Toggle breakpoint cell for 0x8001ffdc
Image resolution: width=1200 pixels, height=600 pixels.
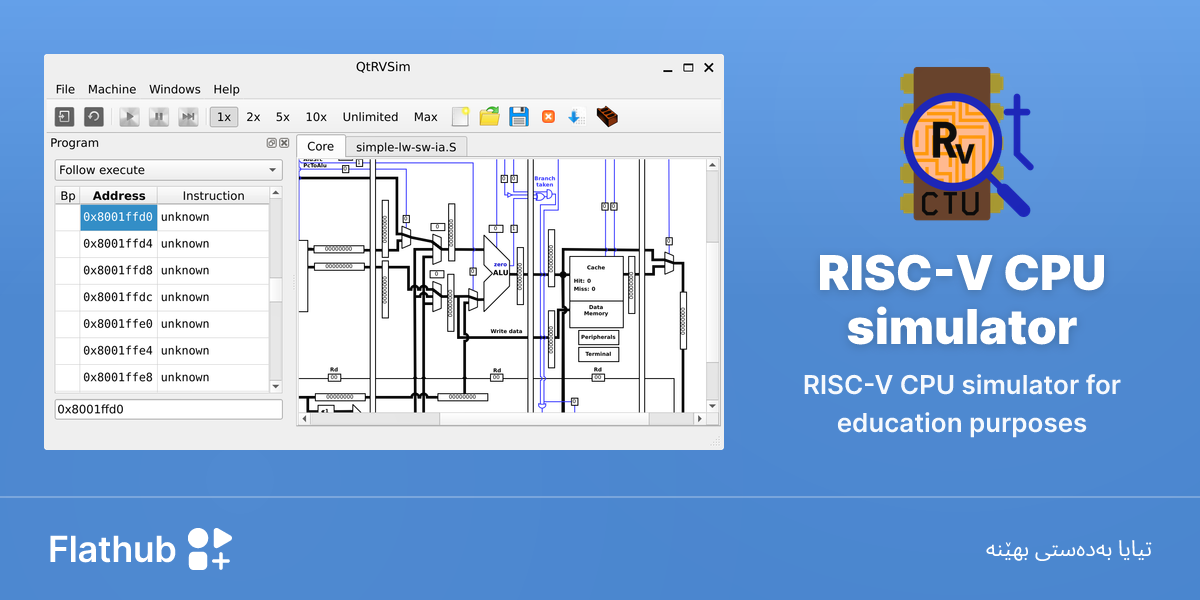coord(68,297)
